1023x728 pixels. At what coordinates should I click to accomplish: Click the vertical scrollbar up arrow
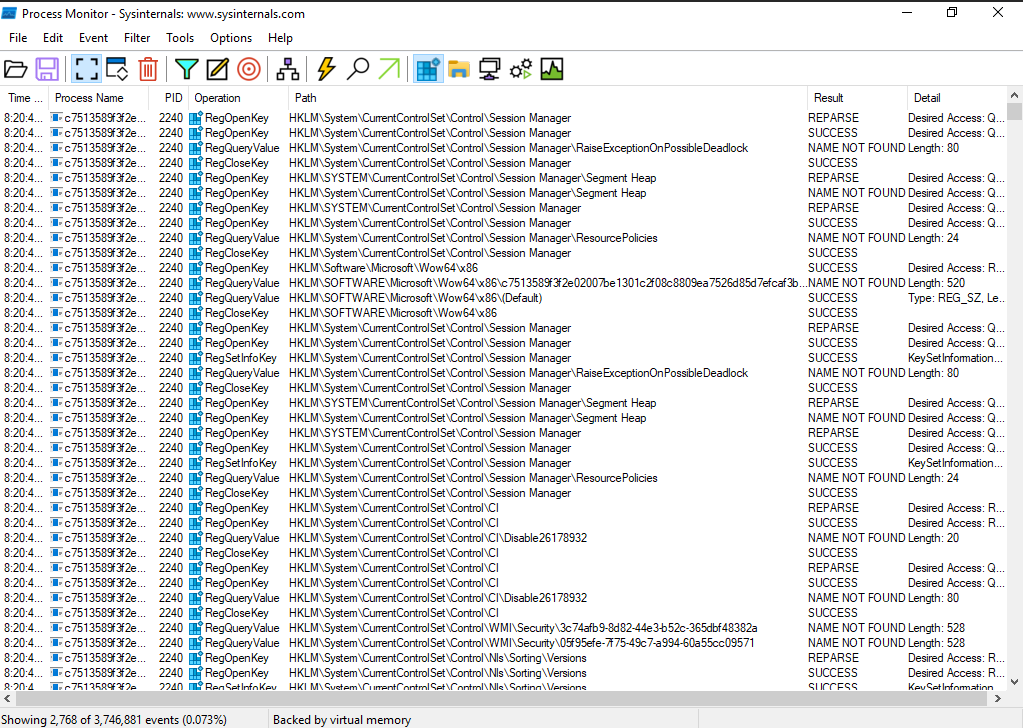pos(1015,95)
